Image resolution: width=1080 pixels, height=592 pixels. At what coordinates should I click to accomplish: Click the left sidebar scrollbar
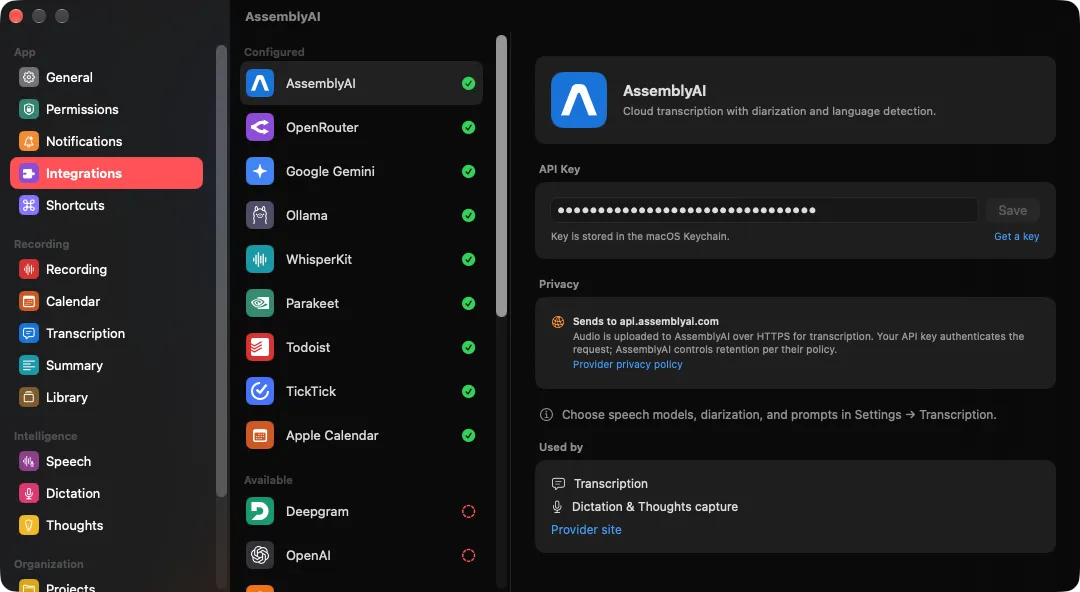(221, 271)
